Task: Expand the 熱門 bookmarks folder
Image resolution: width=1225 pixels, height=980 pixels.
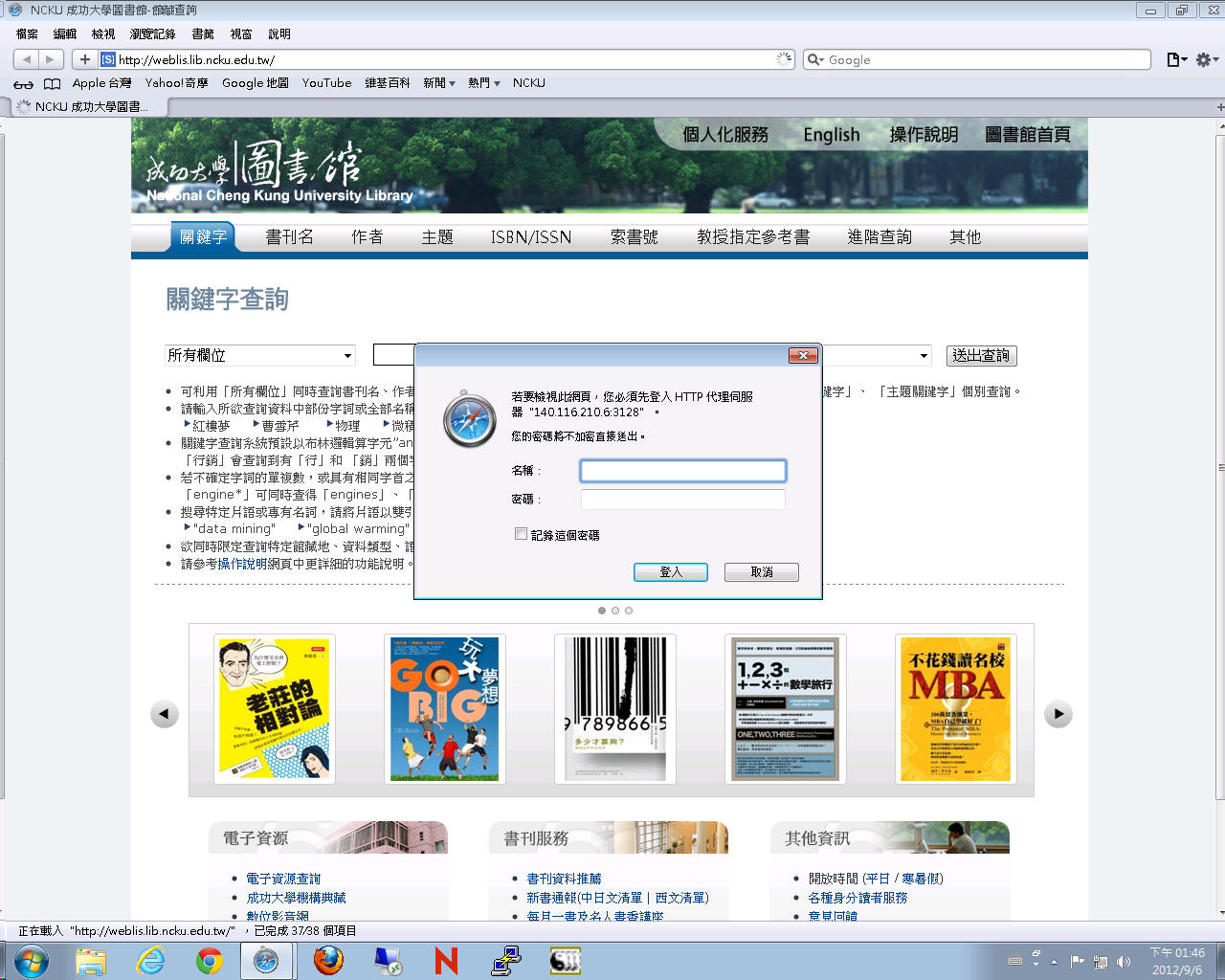Action: tap(484, 83)
